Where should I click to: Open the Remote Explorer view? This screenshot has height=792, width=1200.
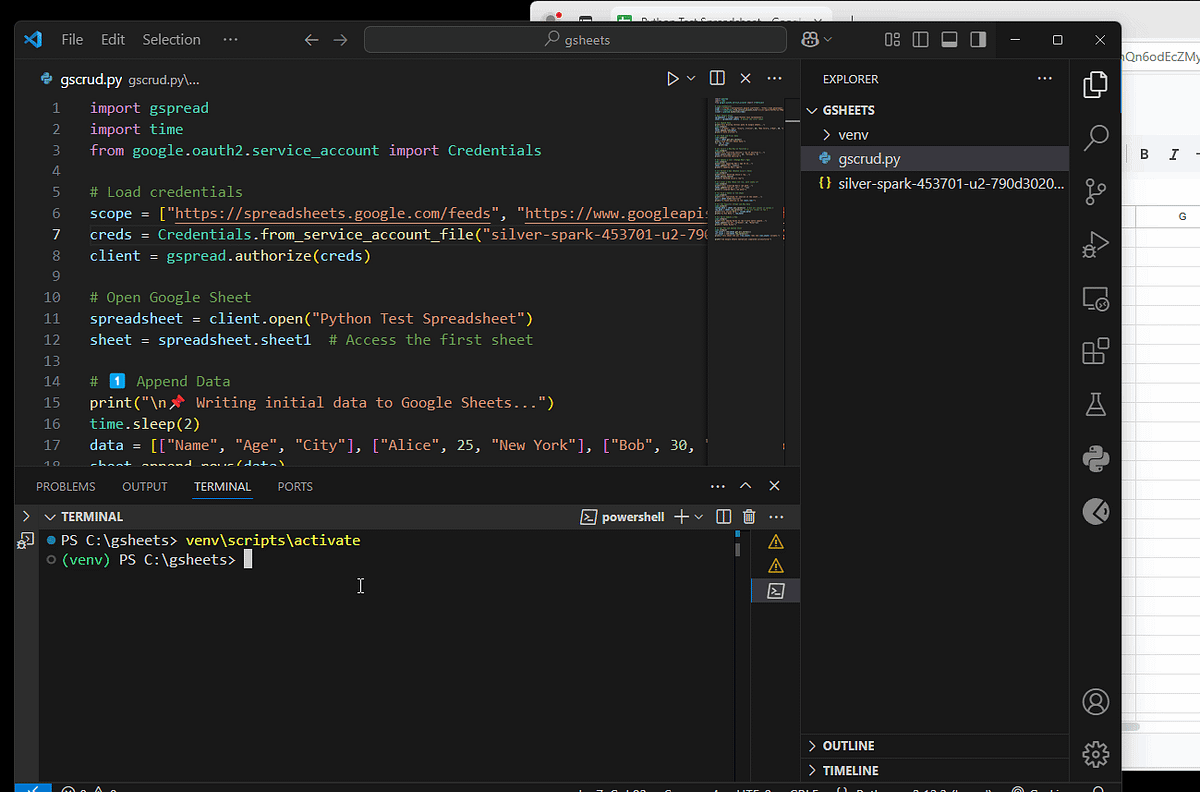(1096, 298)
